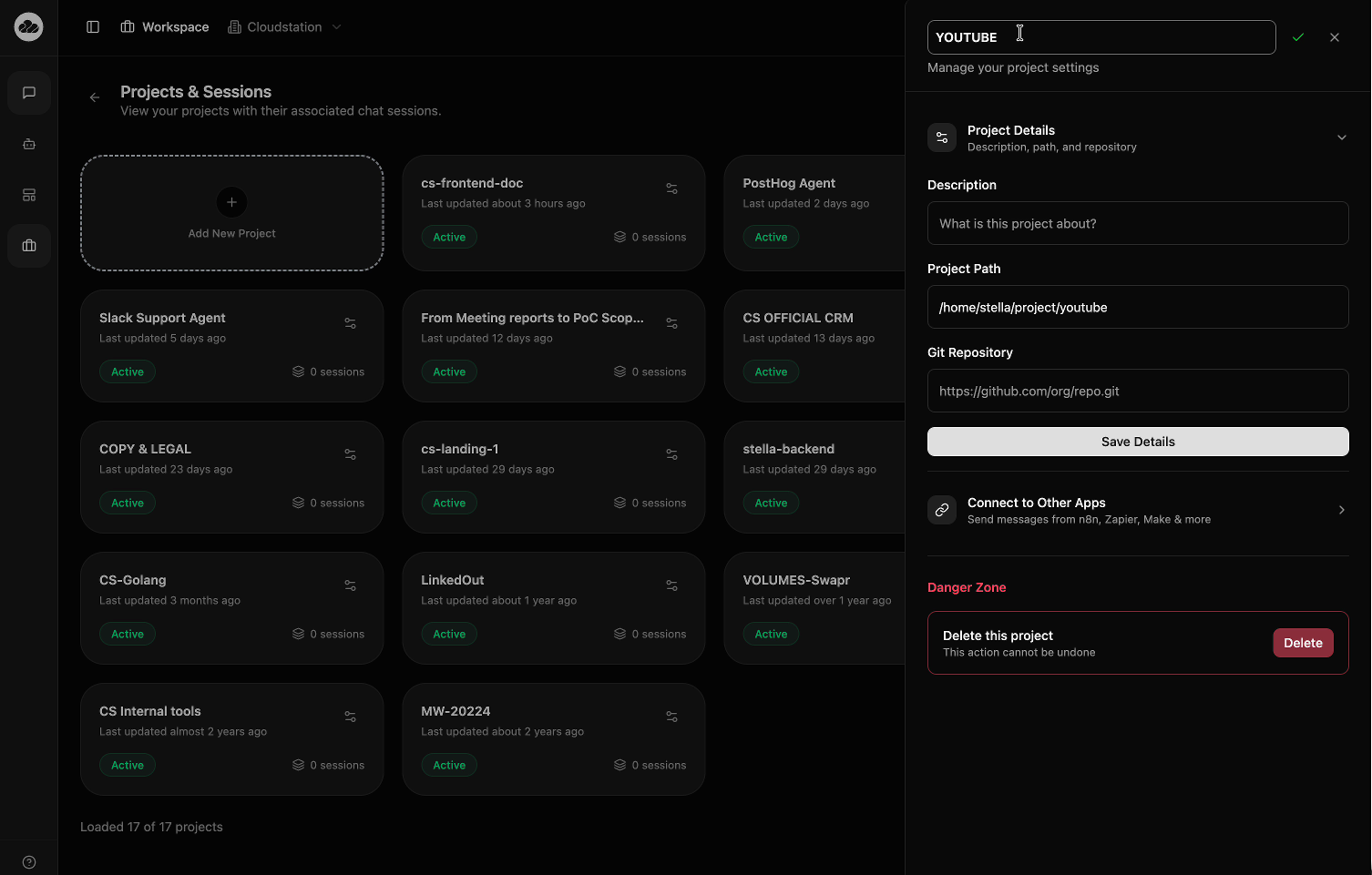Open settings icon on CS Internal tools card
The image size is (1372, 875).
click(350, 717)
